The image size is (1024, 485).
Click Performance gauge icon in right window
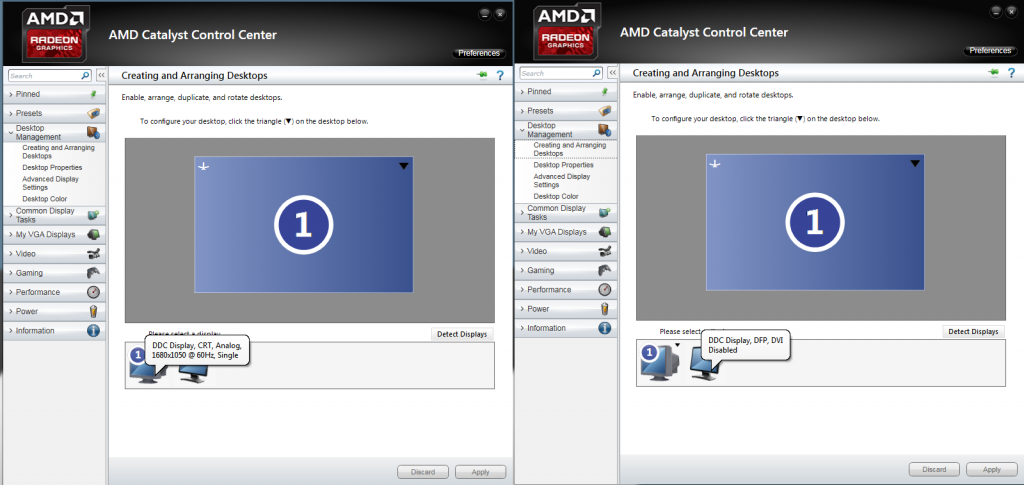point(605,289)
